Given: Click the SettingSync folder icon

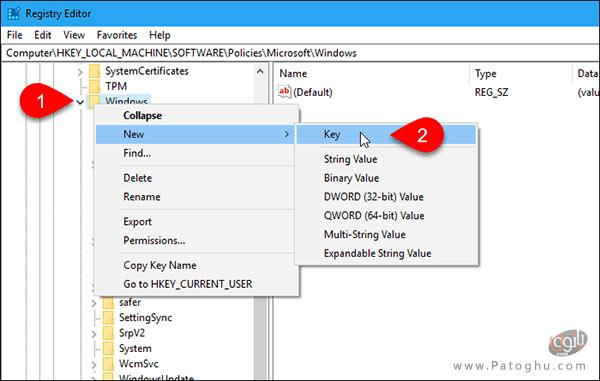Looking at the screenshot, I should (108, 318).
